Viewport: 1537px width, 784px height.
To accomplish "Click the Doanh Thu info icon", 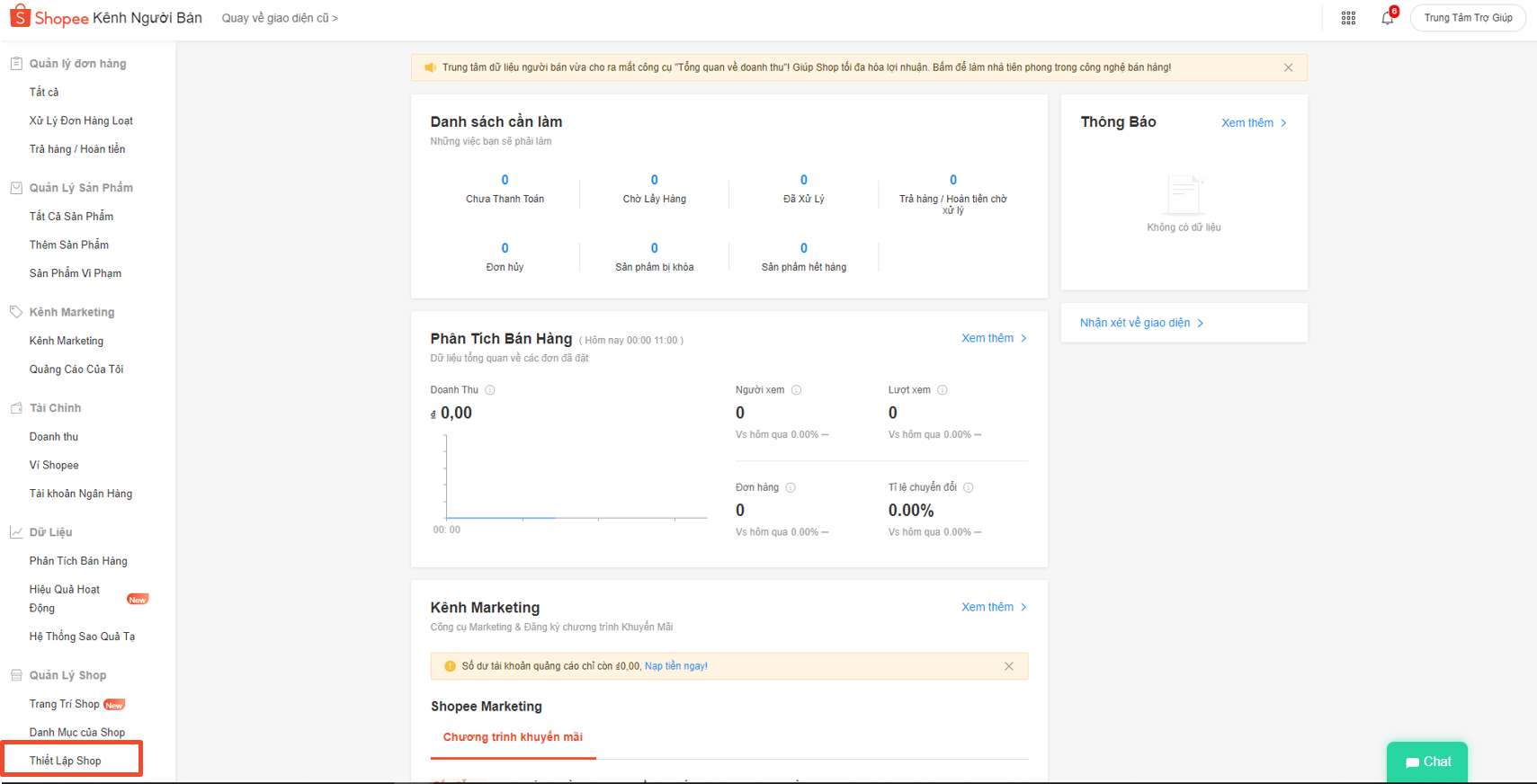I will [x=490, y=390].
